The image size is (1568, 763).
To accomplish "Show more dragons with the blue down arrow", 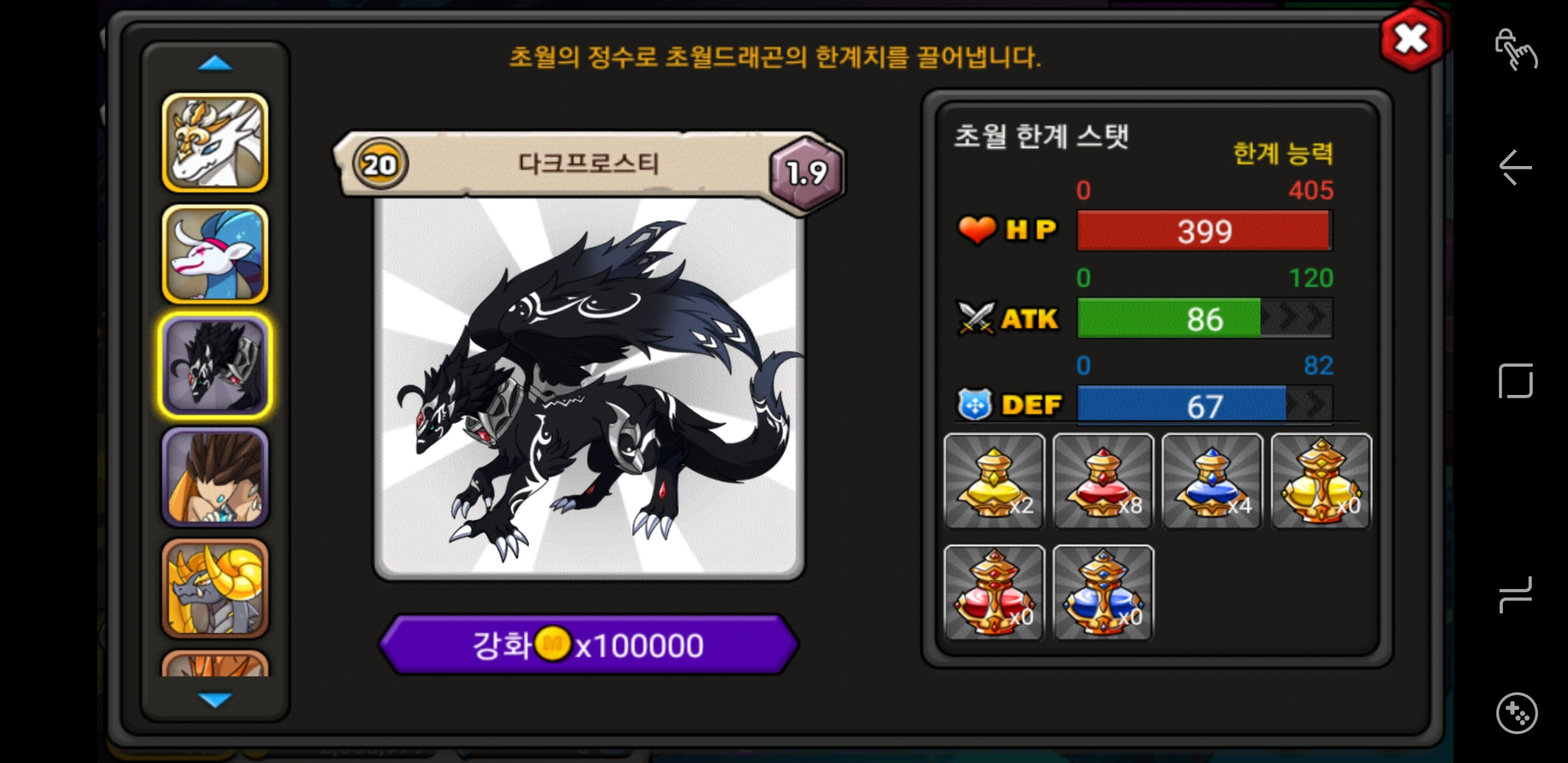I will 215,699.
